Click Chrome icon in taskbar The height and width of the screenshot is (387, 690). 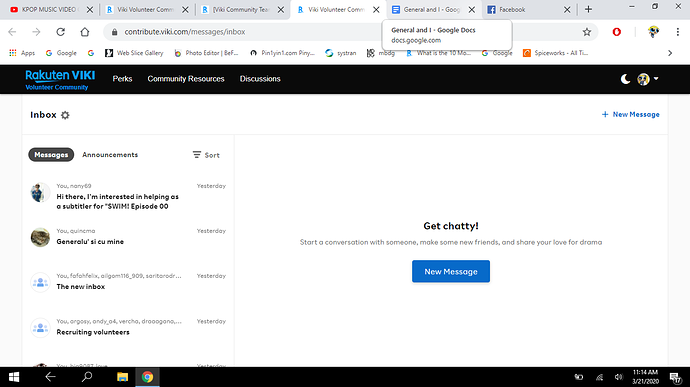tap(147, 377)
